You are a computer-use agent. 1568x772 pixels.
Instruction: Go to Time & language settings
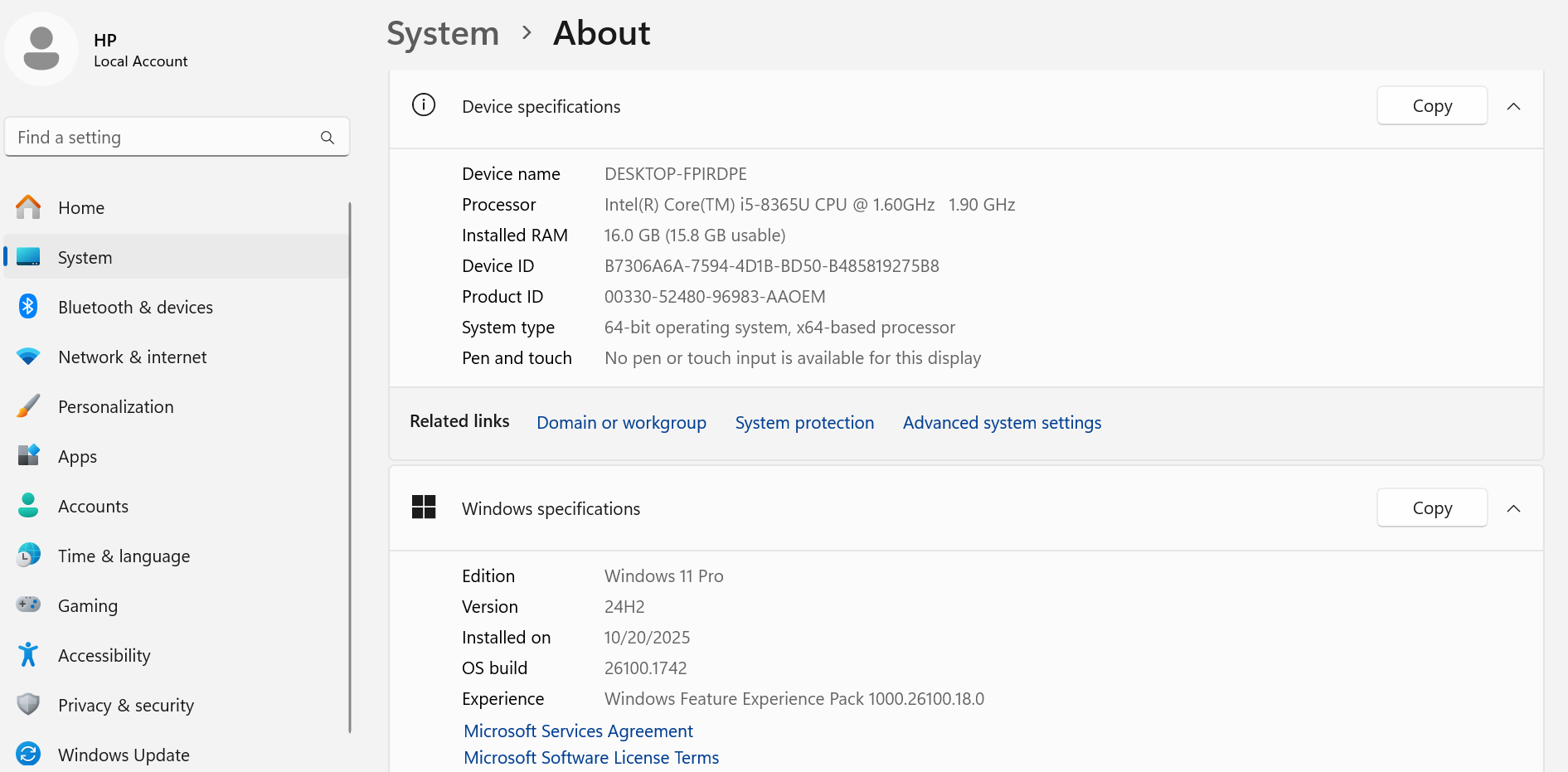click(x=124, y=556)
